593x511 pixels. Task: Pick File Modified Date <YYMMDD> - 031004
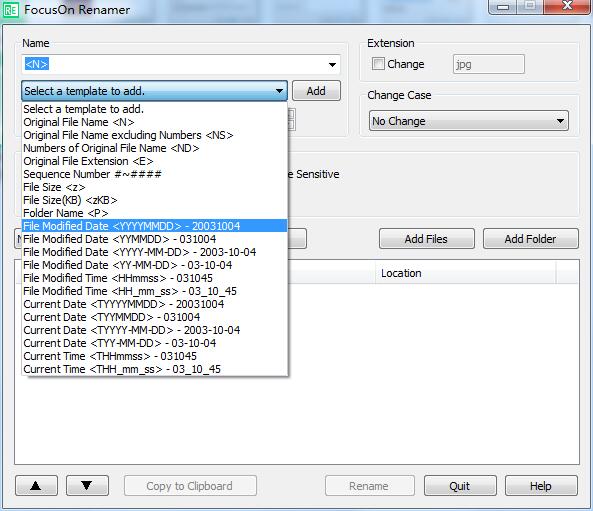tap(155, 239)
